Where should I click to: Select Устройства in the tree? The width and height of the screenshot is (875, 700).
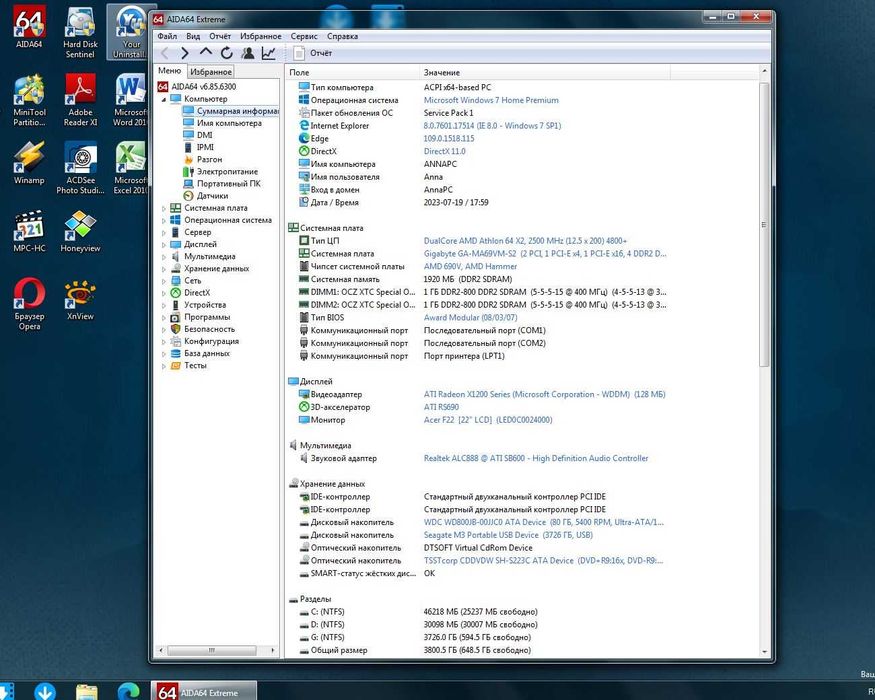point(198,305)
